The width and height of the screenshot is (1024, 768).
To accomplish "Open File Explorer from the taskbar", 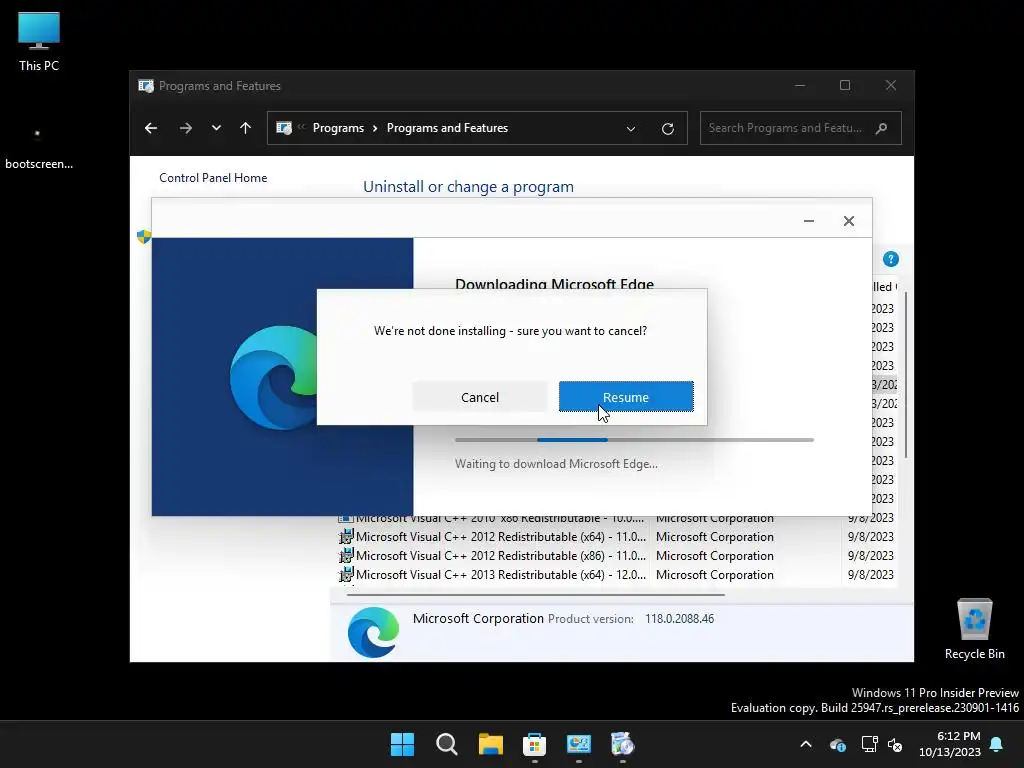I will pos(490,744).
